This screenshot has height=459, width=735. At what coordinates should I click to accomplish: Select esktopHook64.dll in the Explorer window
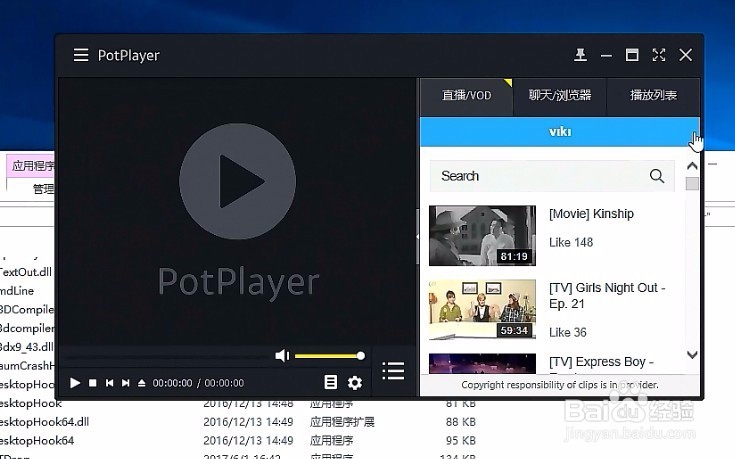[45, 422]
